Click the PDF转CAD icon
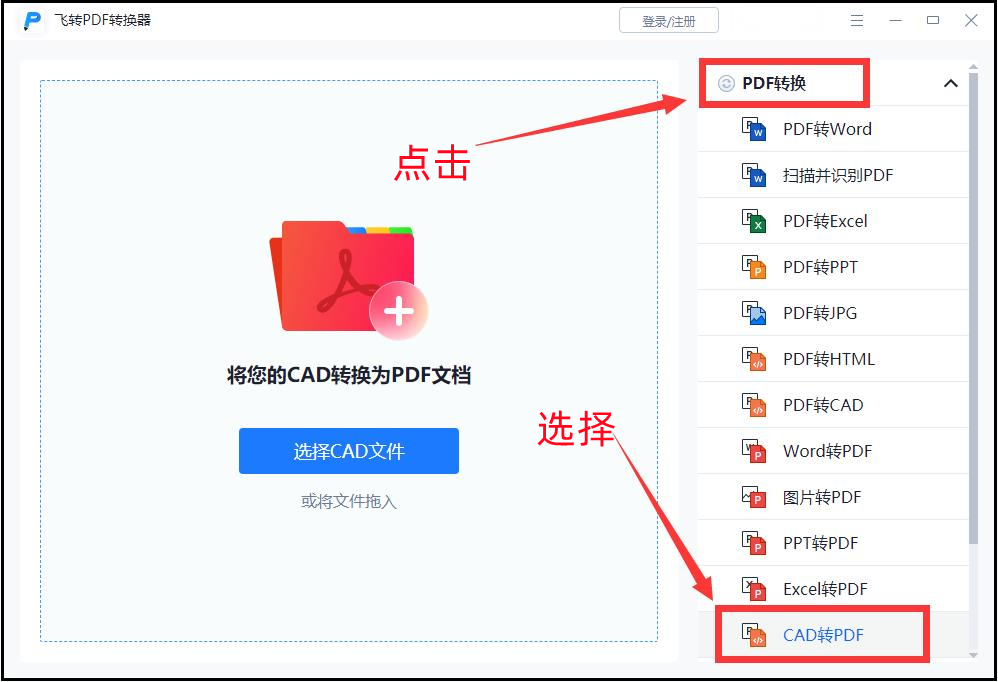Image resolution: width=998 pixels, height=682 pixels. [754, 405]
